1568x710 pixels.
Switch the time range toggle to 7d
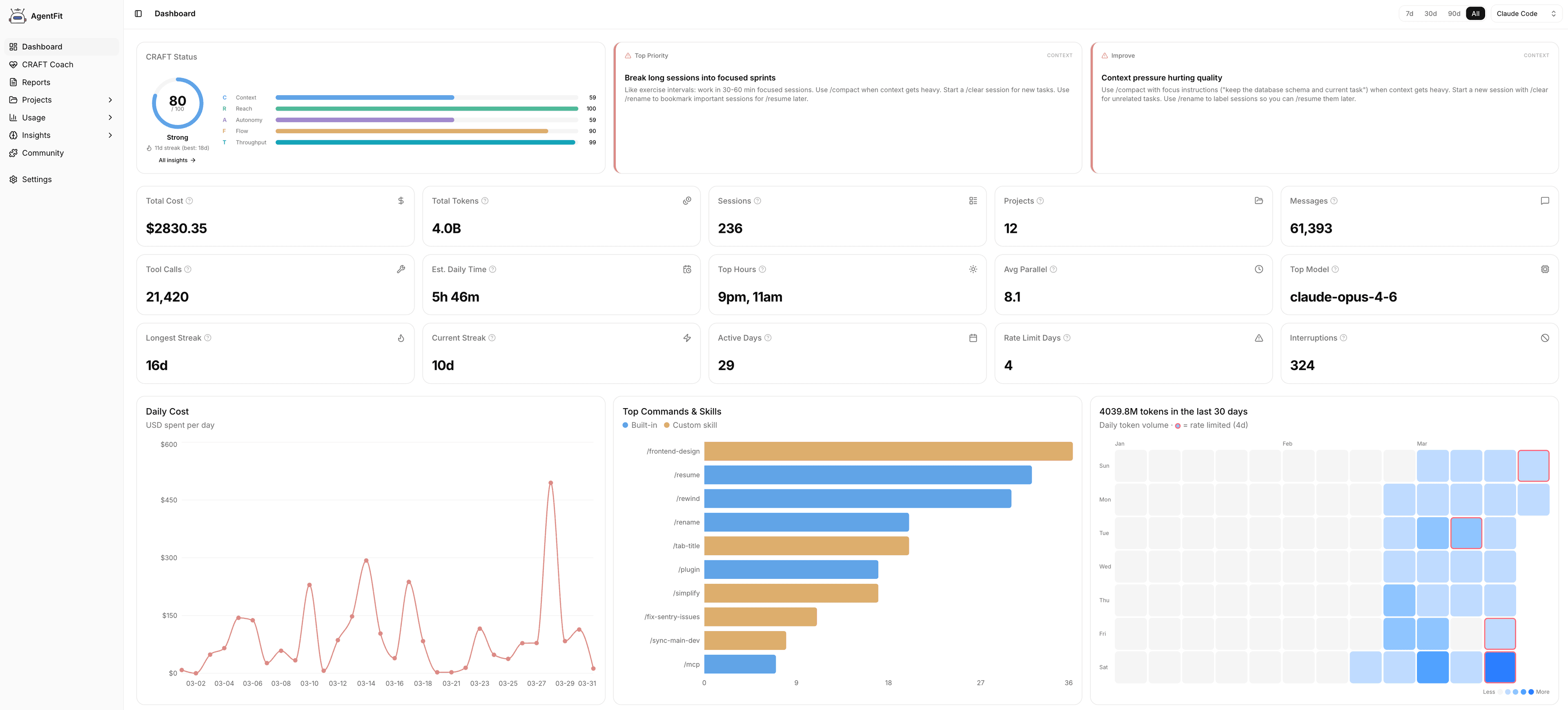tap(1410, 13)
